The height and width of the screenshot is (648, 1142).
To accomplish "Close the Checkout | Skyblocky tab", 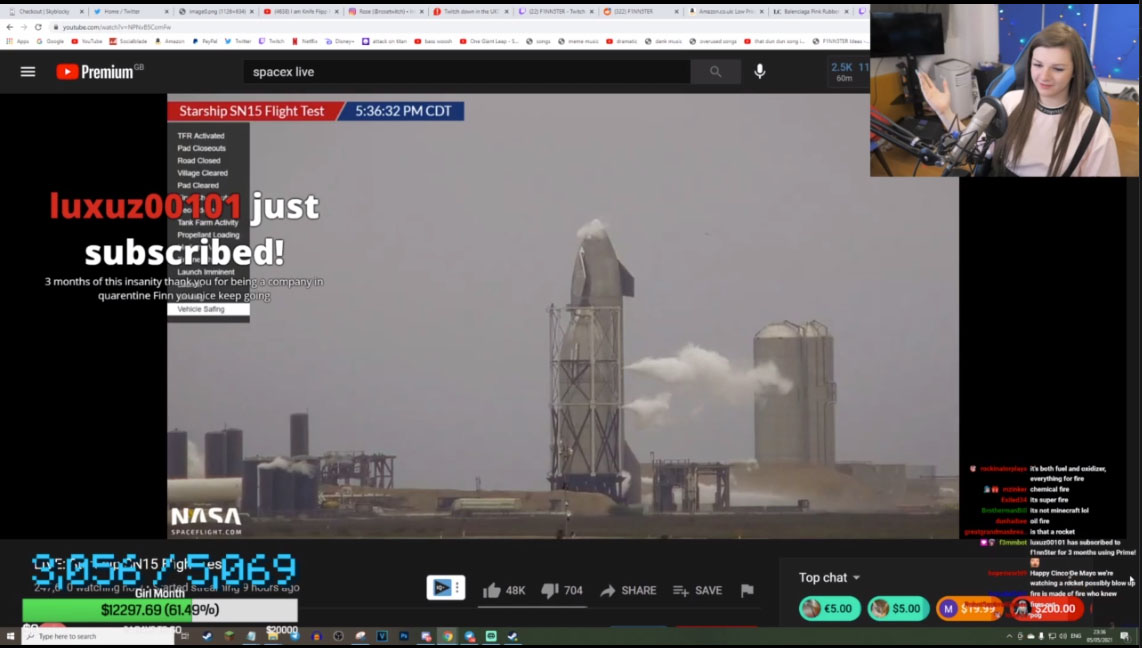I will [82, 12].
